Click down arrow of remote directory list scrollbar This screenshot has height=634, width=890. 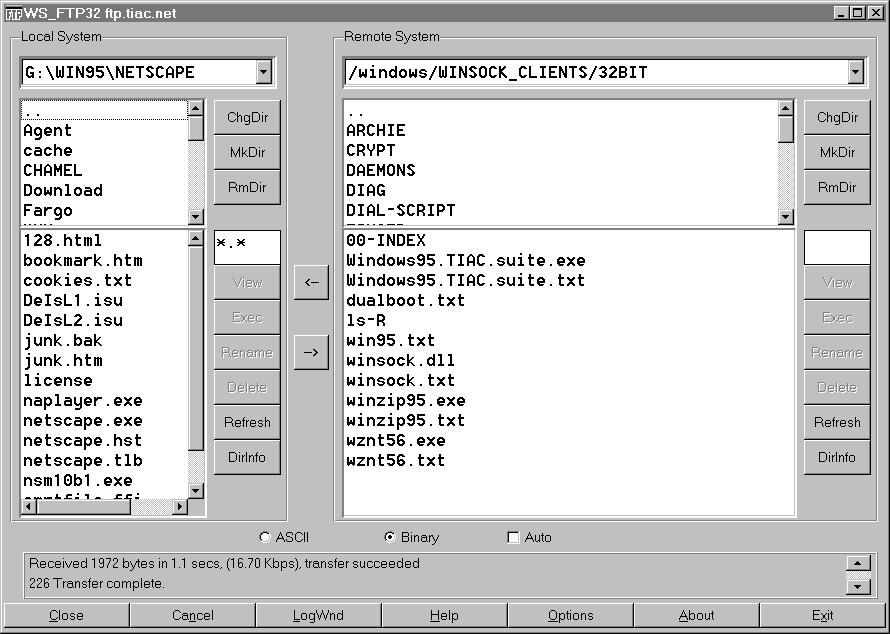click(786, 216)
